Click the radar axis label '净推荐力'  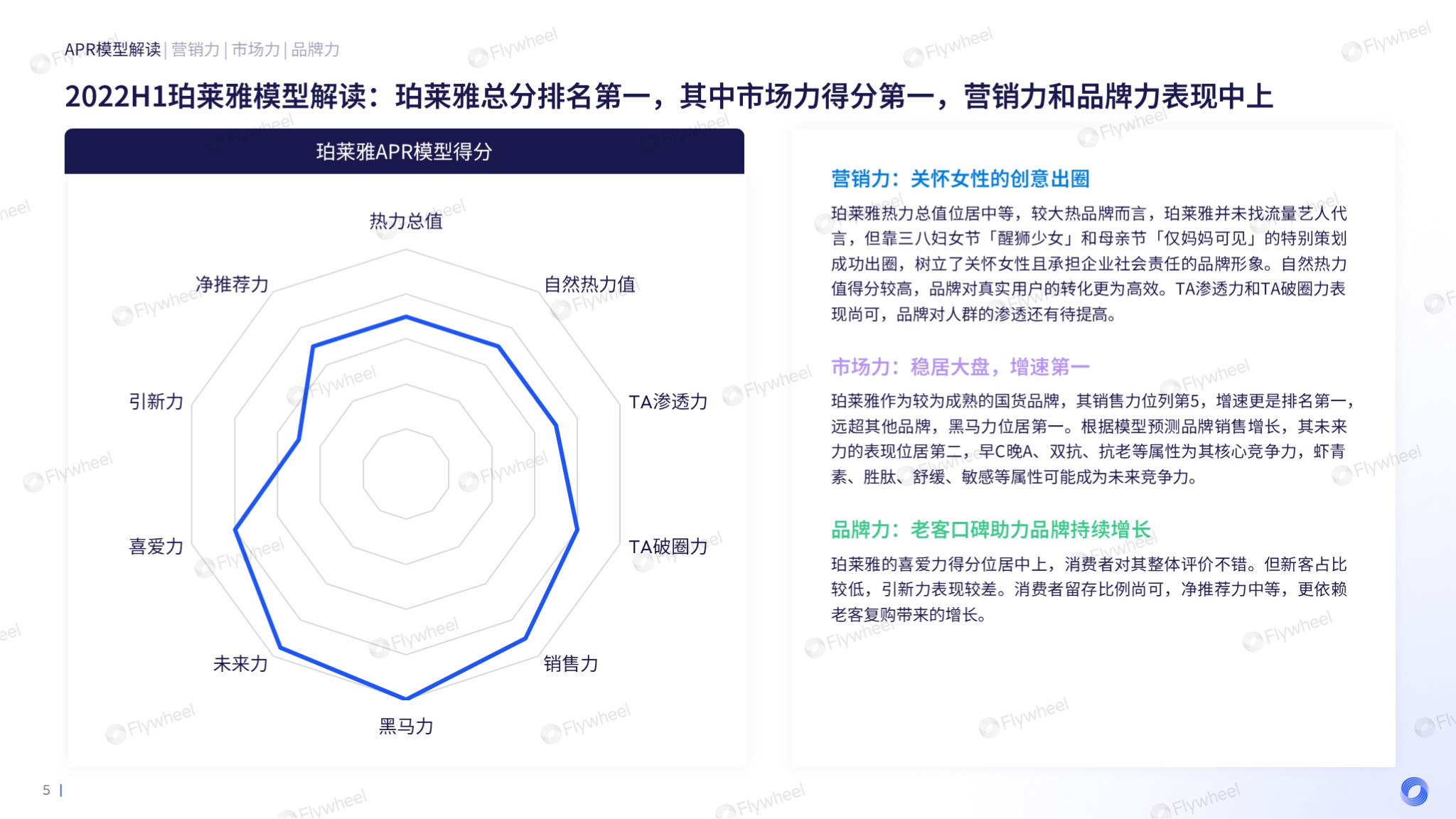pos(232,284)
